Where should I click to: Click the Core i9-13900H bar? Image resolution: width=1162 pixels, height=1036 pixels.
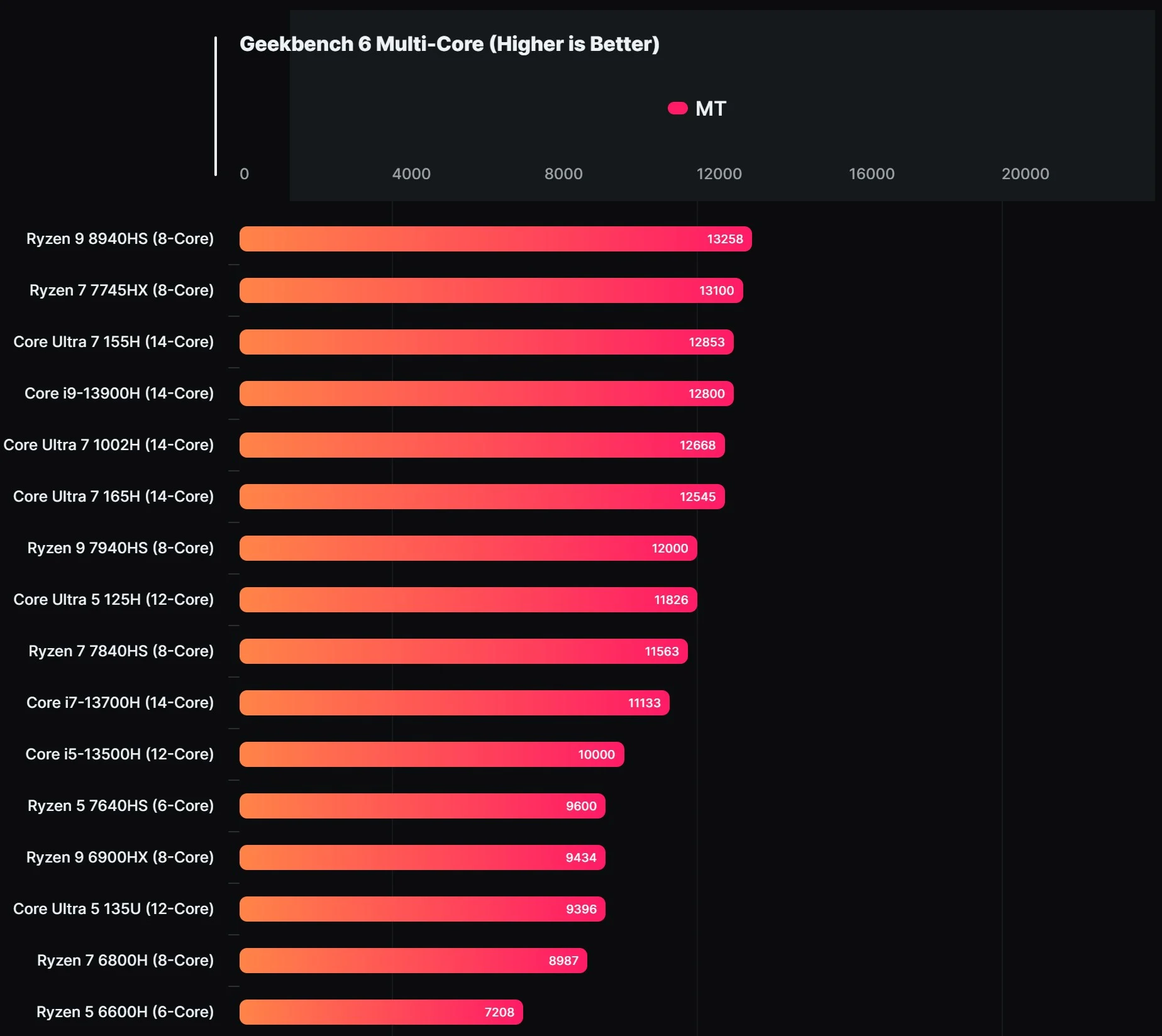tap(486, 394)
